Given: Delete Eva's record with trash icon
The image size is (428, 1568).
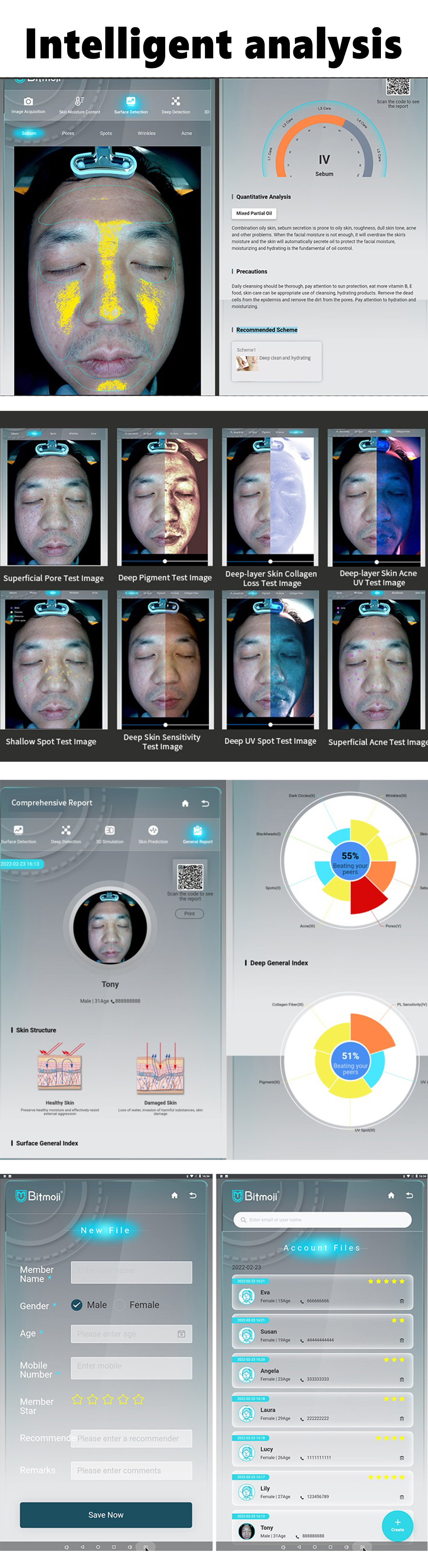Looking at the screenshot, I should 402,1301.
